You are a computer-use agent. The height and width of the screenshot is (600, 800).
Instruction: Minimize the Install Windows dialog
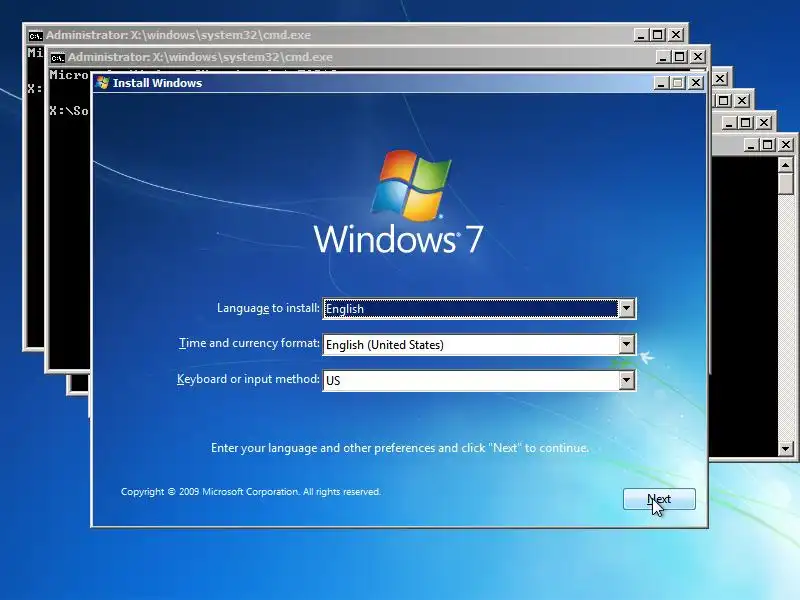661,83
